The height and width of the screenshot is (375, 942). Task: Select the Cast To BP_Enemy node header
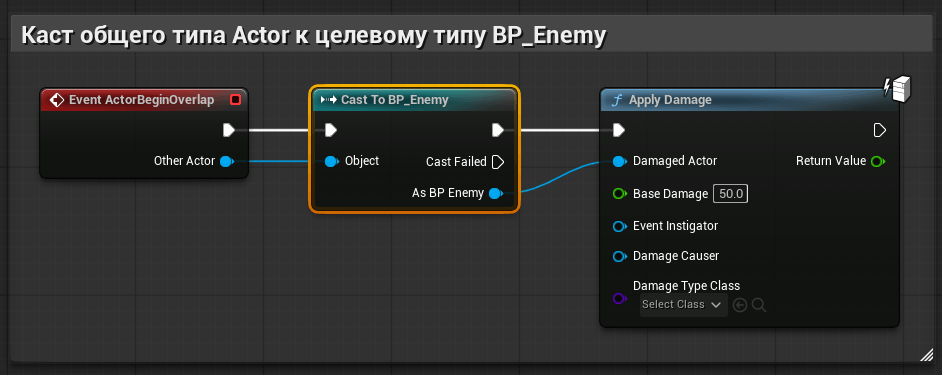[x=414, y=100]
